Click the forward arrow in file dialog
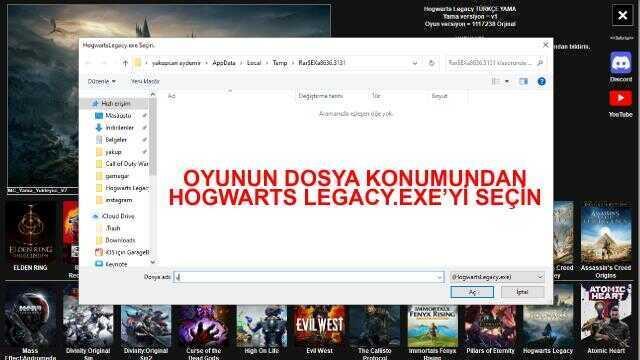Image resolution: width=640 pixels, height=360 pixels. click(104, 63)
